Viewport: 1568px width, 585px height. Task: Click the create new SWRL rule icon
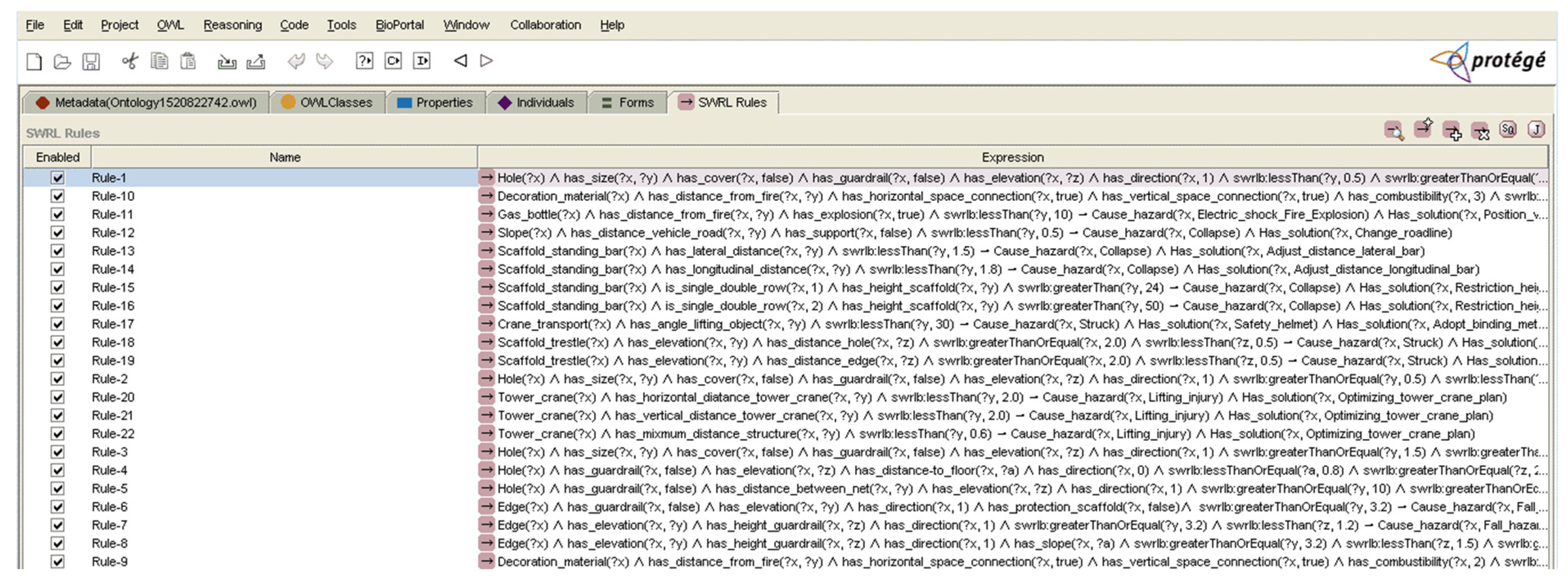click(x=1423, y=129)
